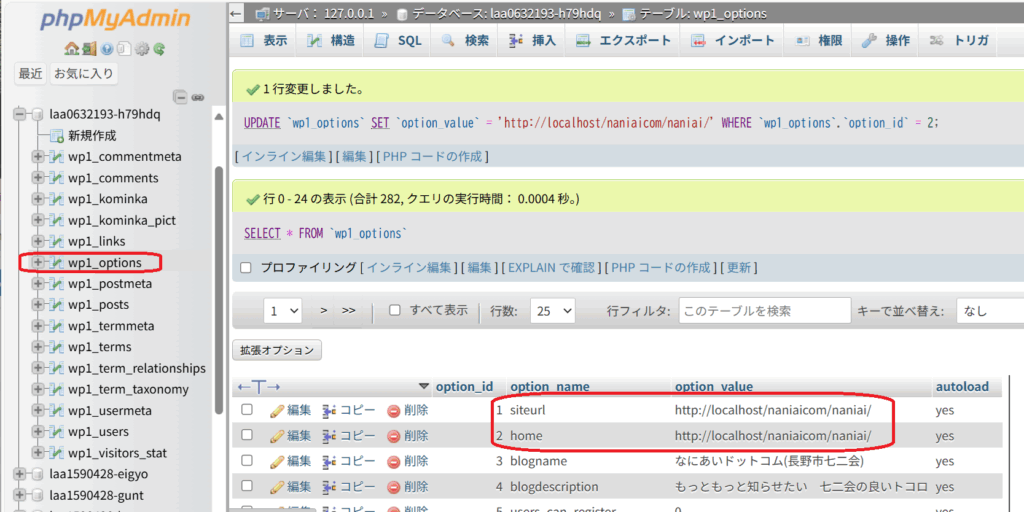Jump to last page with >> button
The image size is (1024, 512).
coord(349,311)
